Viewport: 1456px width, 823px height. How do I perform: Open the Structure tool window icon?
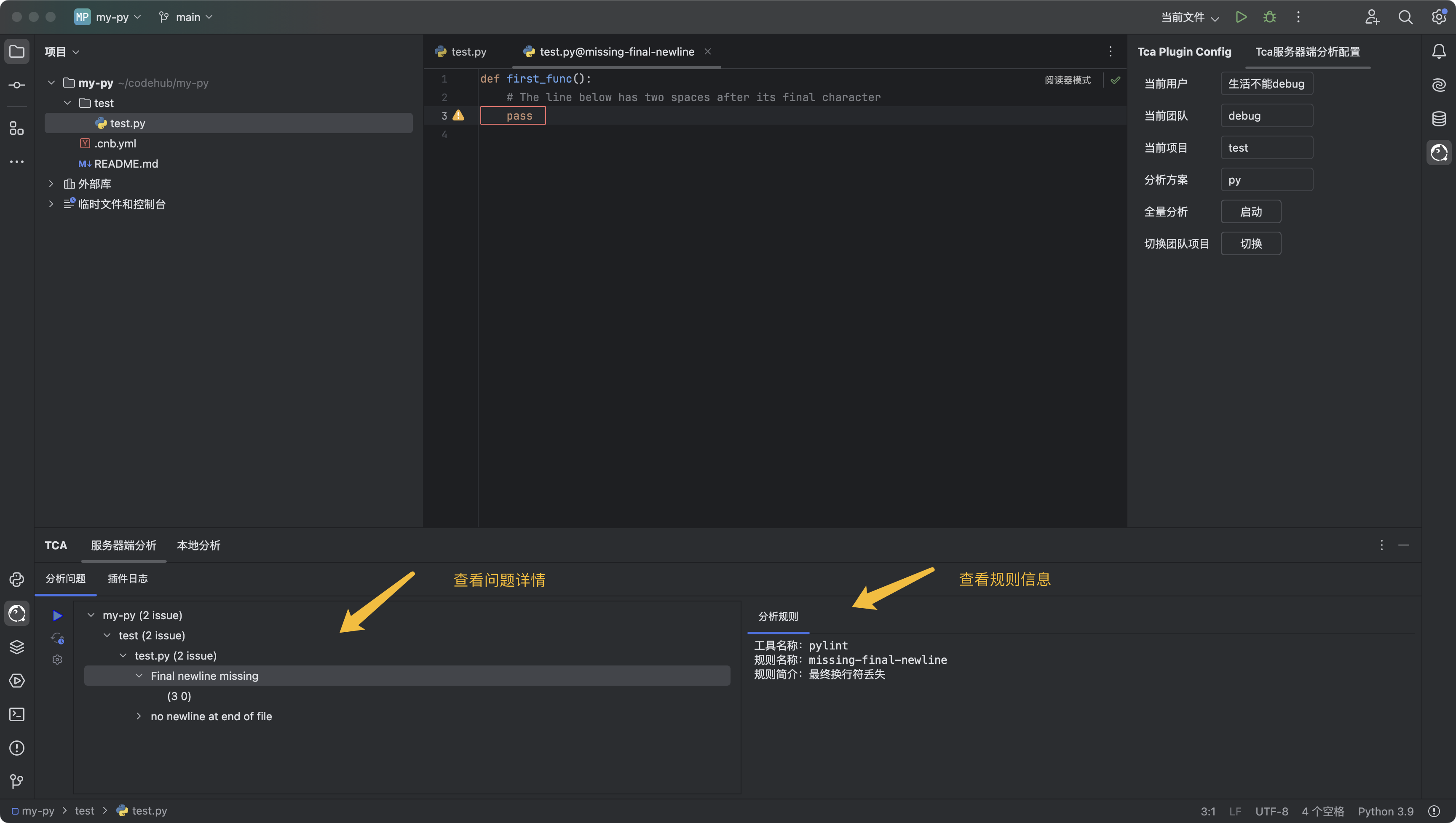(x=17, y=128)
